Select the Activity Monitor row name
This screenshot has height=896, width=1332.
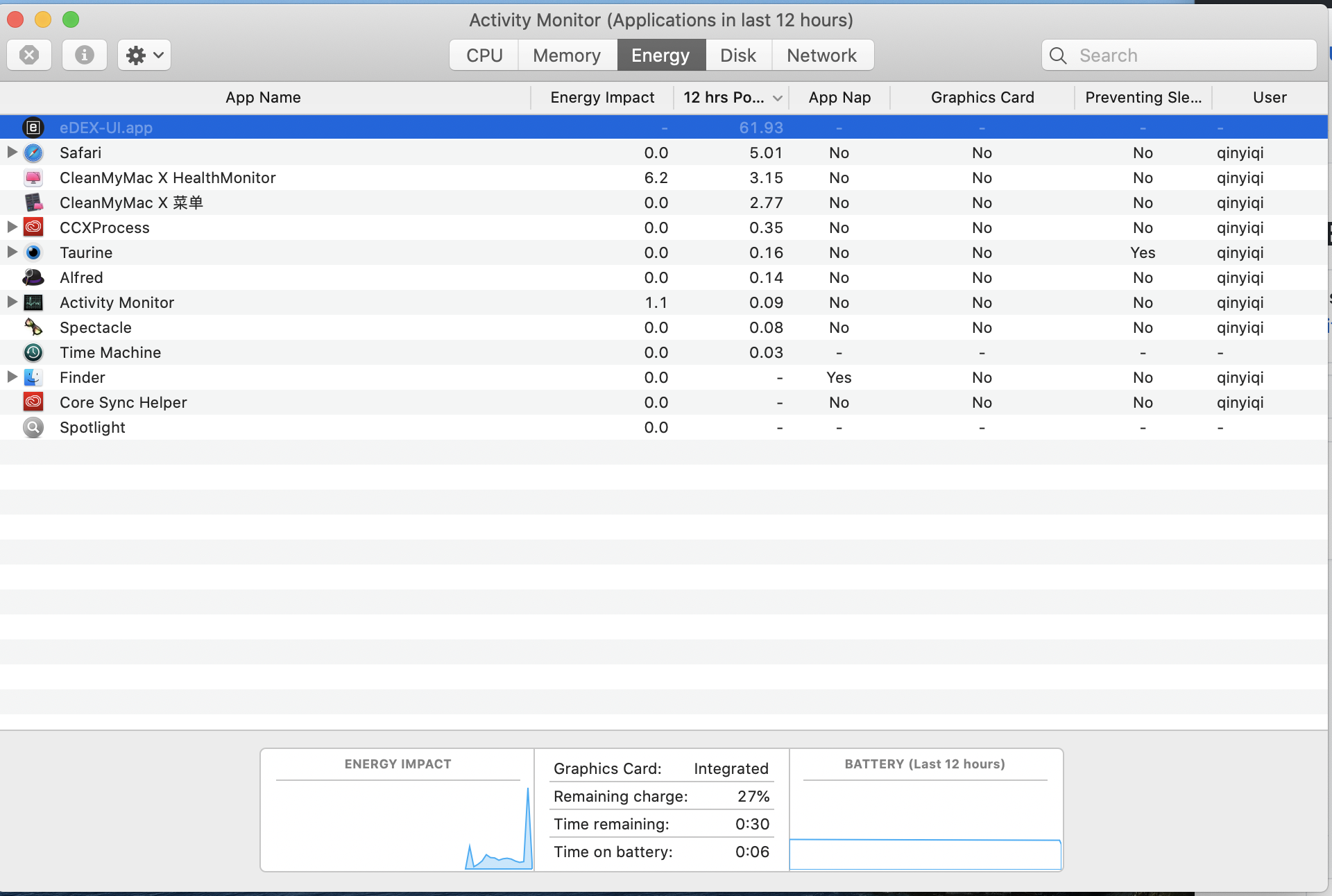point(117,302)
